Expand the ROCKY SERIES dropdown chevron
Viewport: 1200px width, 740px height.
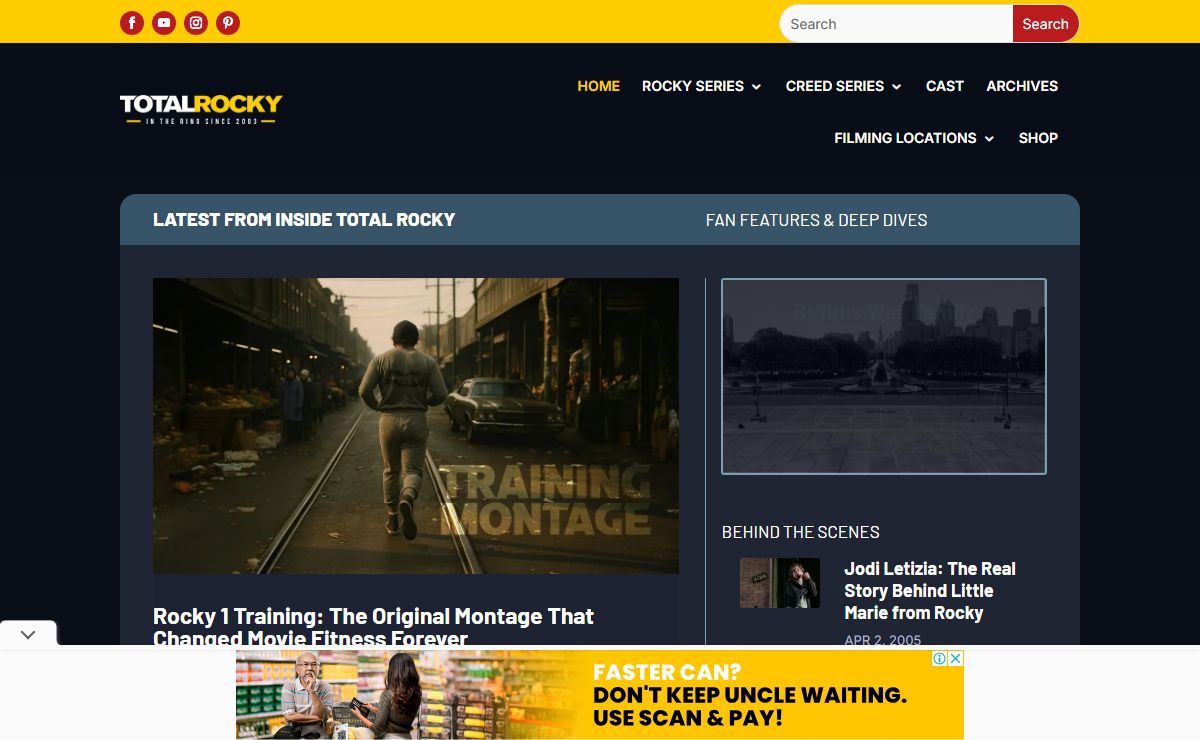tap(756, 87)
